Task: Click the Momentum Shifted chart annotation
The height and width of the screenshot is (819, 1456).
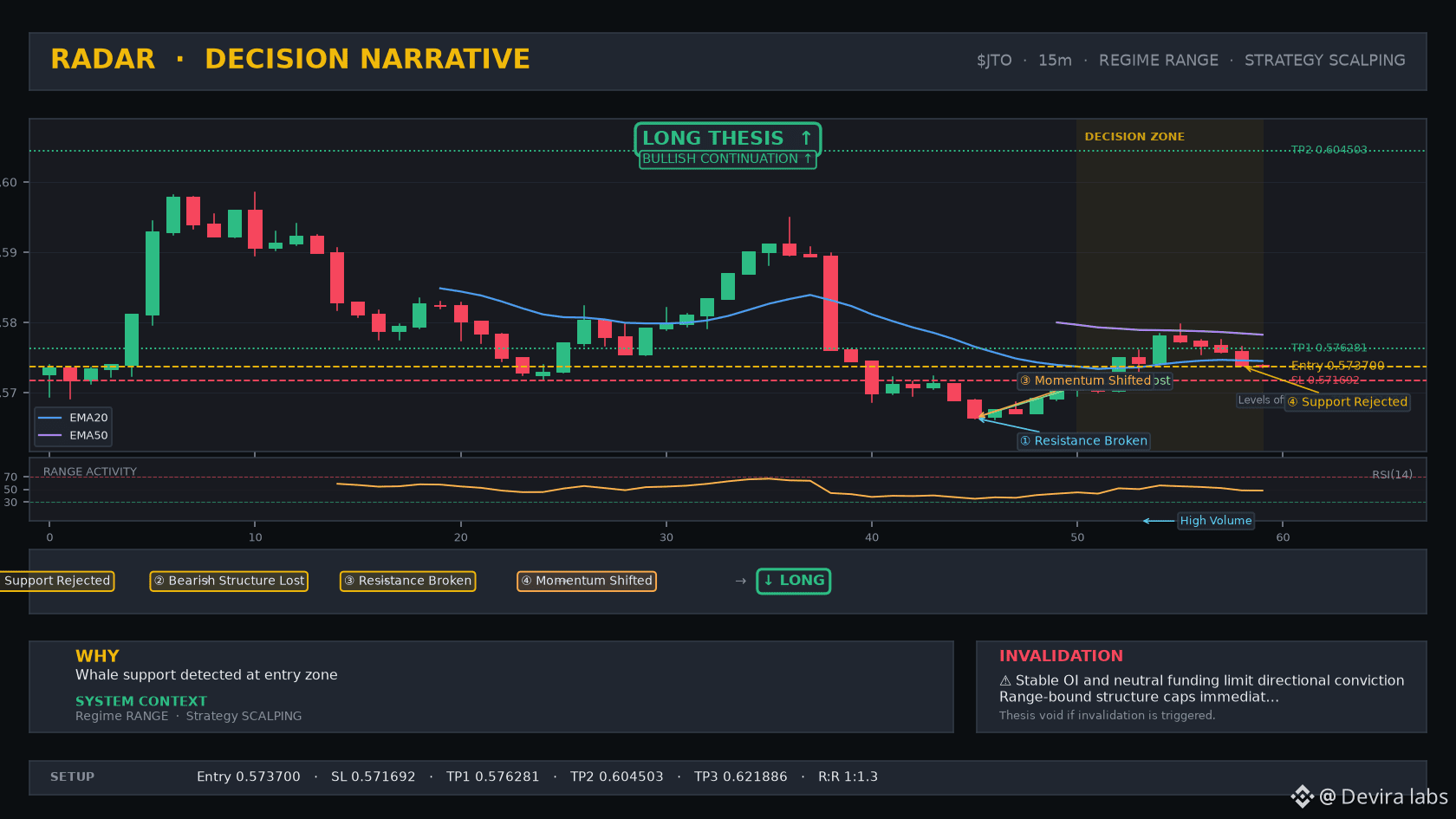Action: [1085, 380]
